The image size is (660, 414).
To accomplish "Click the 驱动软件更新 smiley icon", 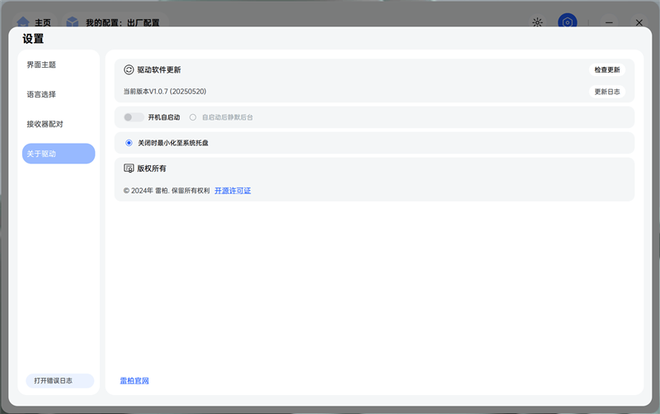I will (x=128, y=70).
